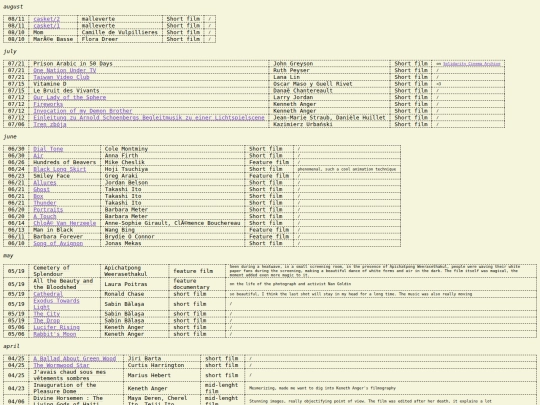The image size is (540, 405).
Task: Follow the Cathedral link
Action: click(x=48, y=294)
